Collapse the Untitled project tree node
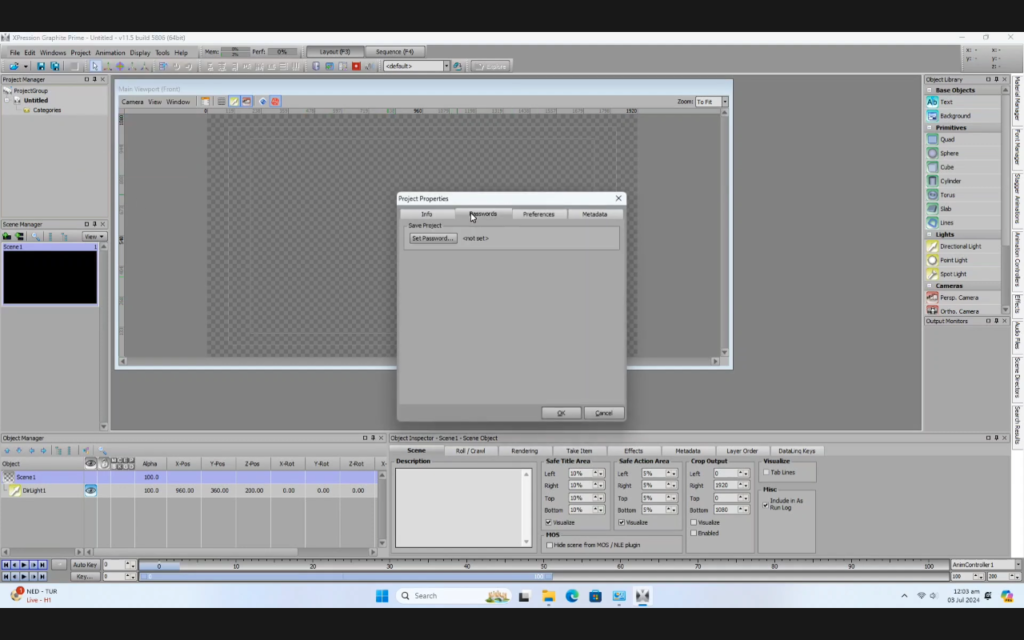 pos(7,101)
